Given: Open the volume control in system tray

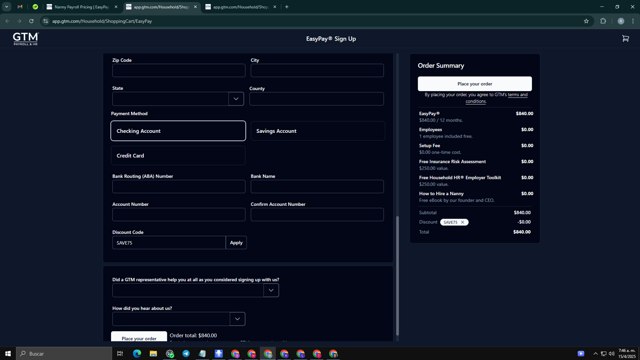Looking at the screenshot, I should click(x=611, y=353).
